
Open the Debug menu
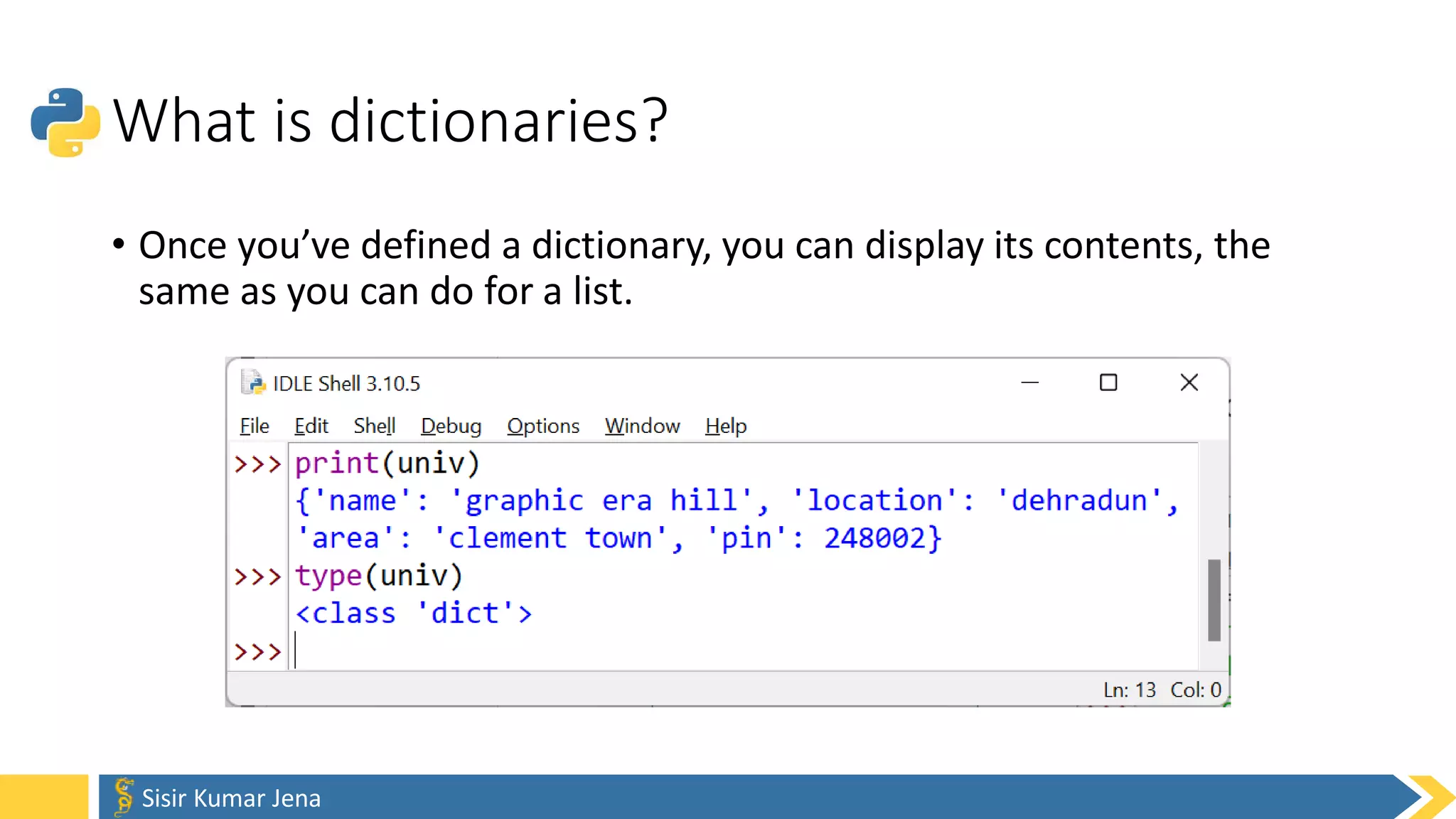(451, 427)
